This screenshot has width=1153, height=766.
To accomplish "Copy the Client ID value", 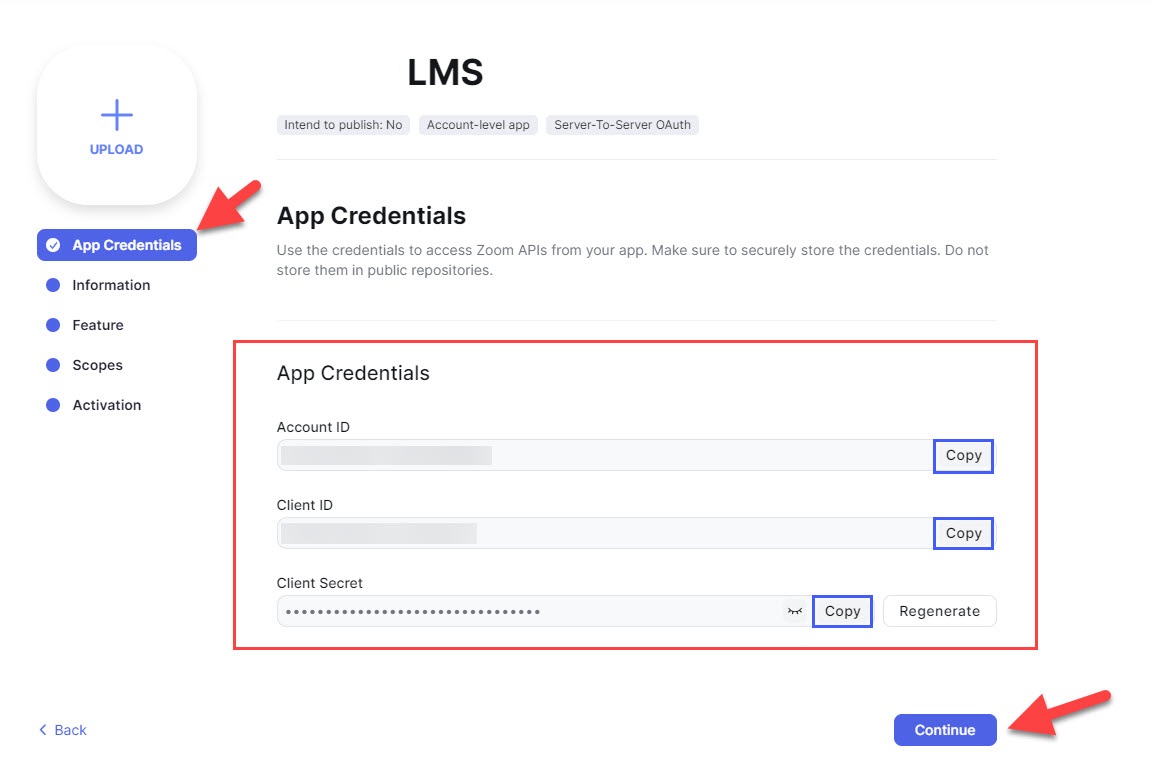I will click(x=963, y=534).
